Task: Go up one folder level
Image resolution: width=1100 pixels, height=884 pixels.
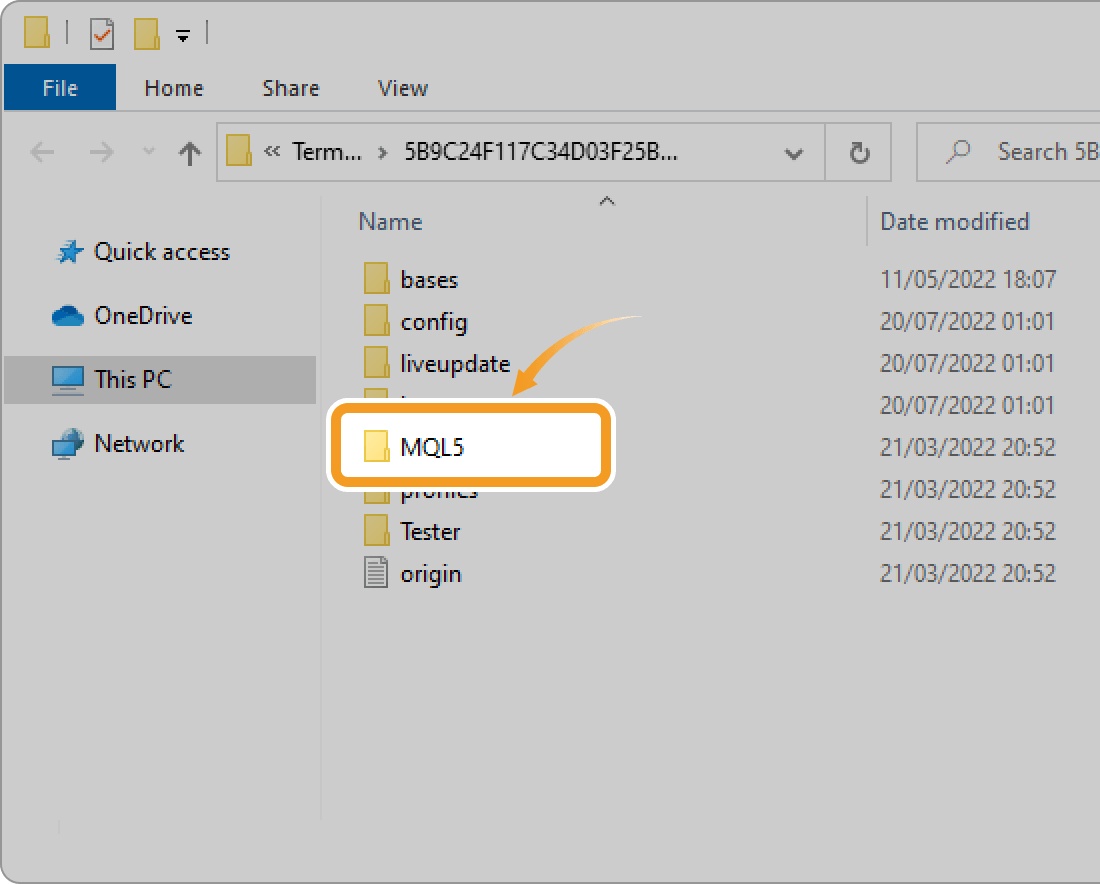Action: (x=189, y=152)
